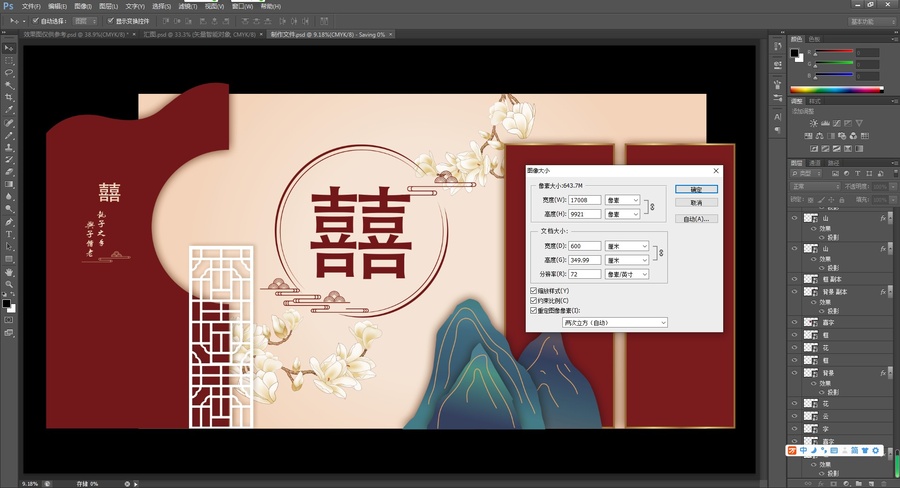The height and width of the screenshot is (488, 900).
Task: Click the resolution field showing 72
Action: click(584, 274)
